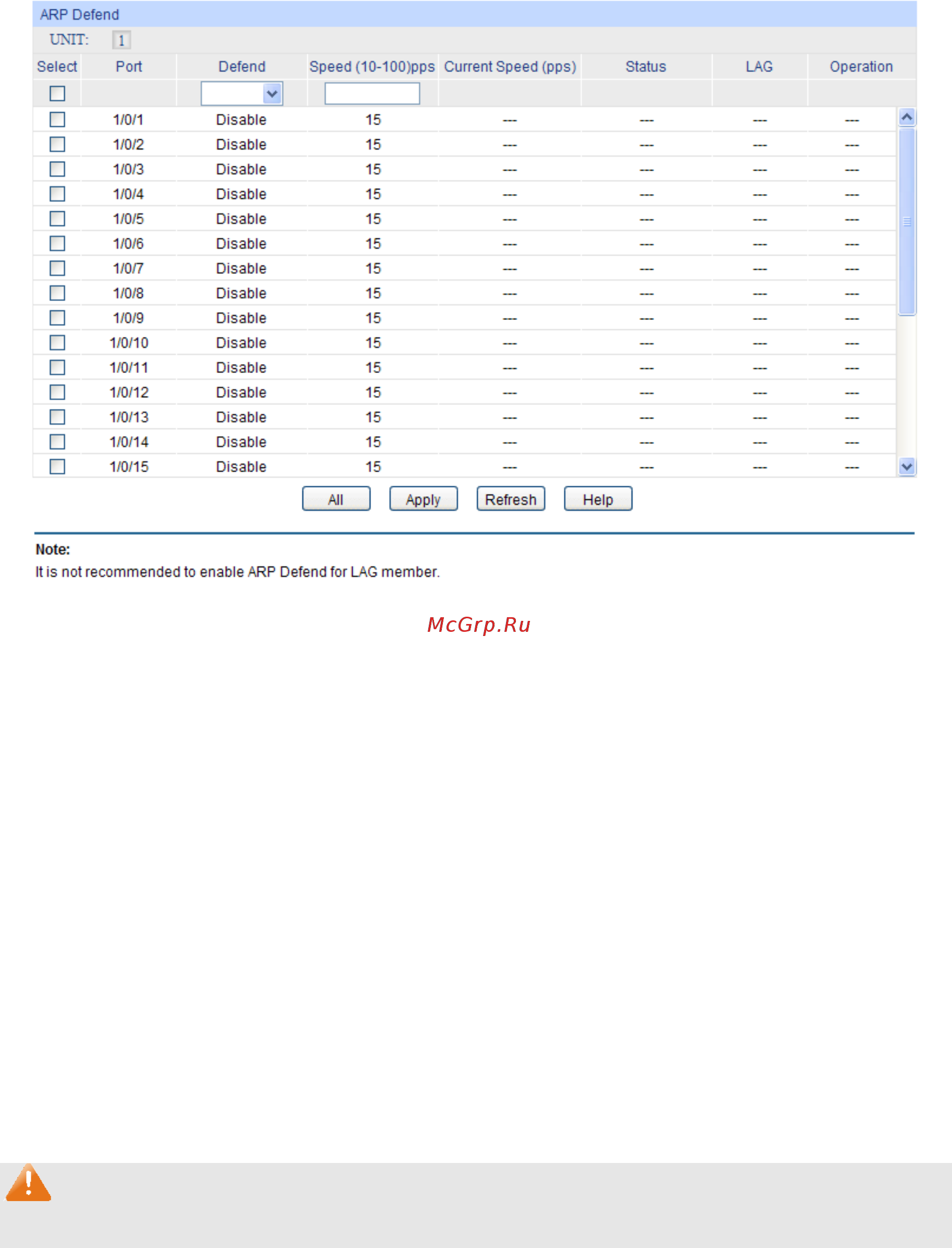
Task: Select port 1/0/2 checkbox
Action: (x=57, y=145)
